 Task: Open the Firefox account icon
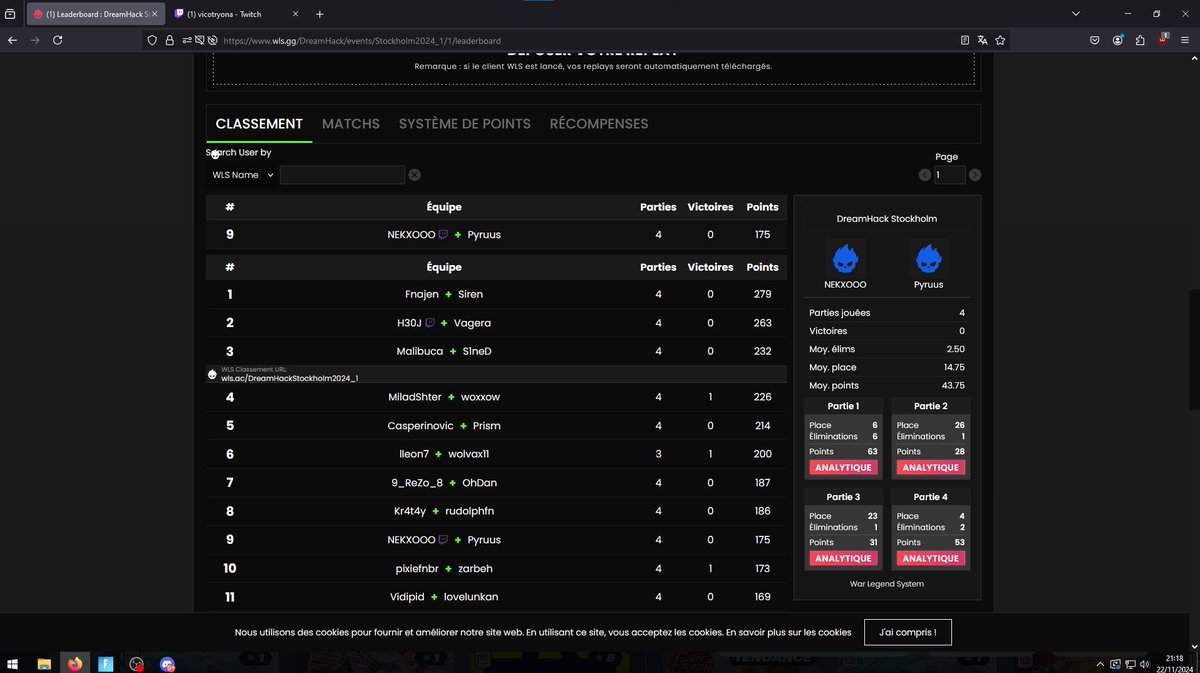1117,40
